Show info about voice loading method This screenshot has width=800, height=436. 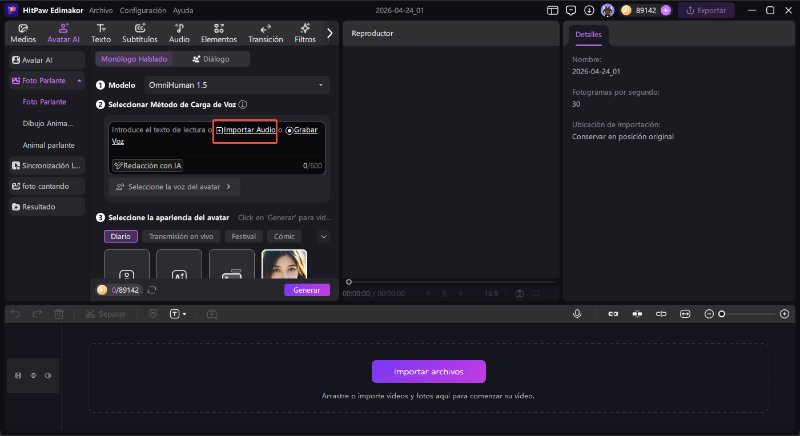tap(243, 105)
